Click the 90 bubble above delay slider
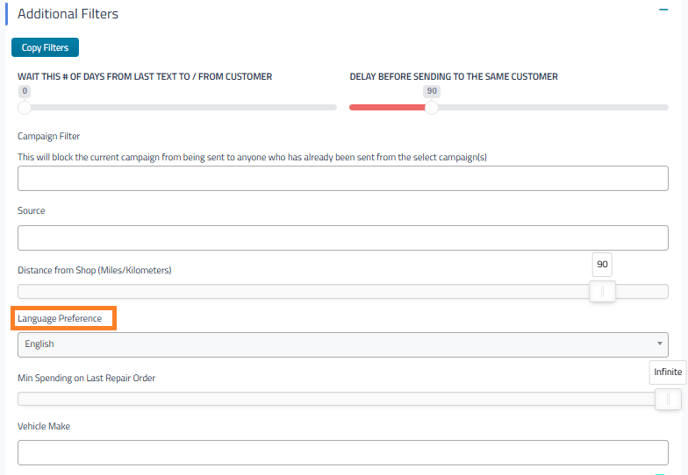 (x=431, y=90)
